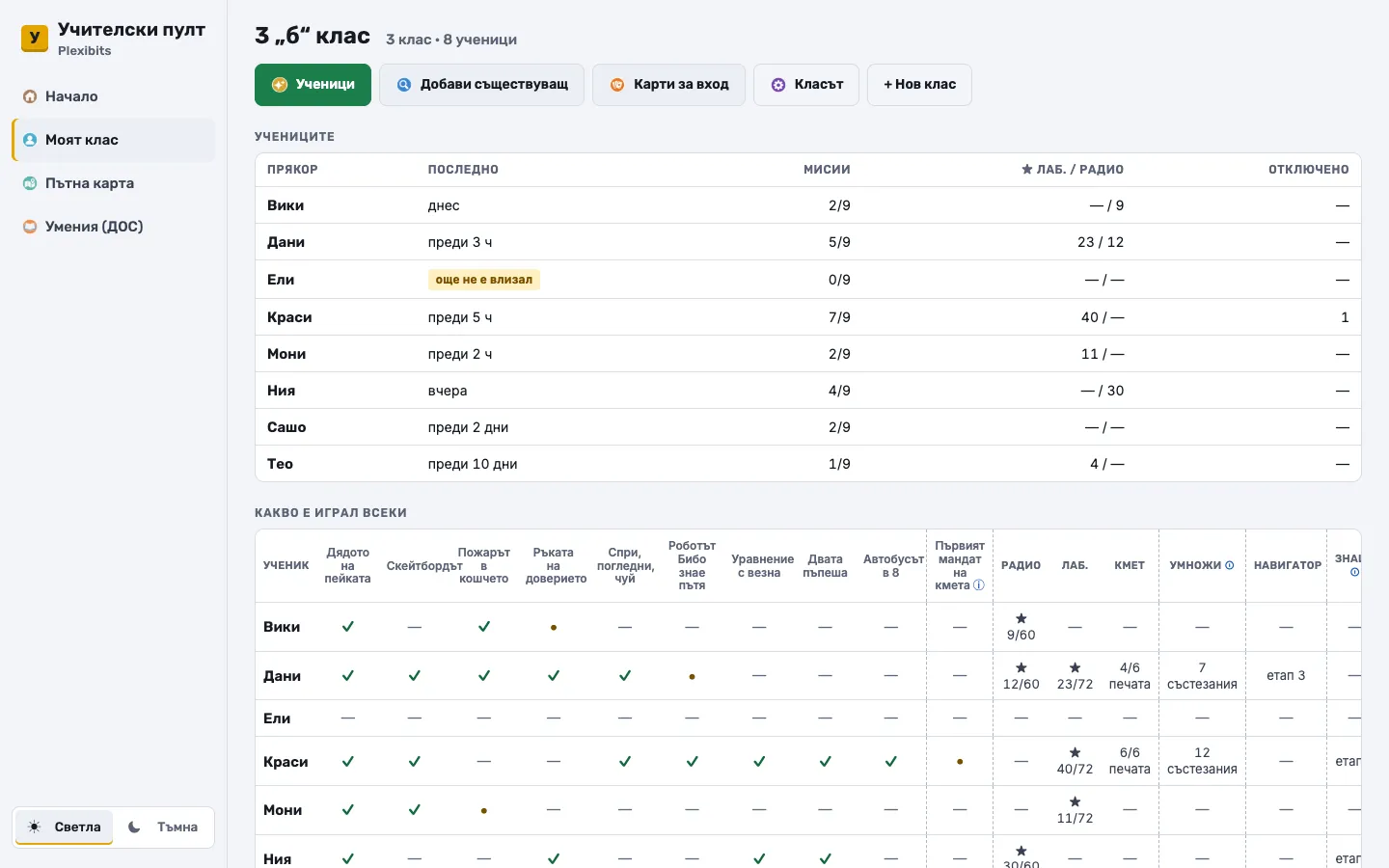Click student name Вики in the Учениците table

click(x=286, y=205)
